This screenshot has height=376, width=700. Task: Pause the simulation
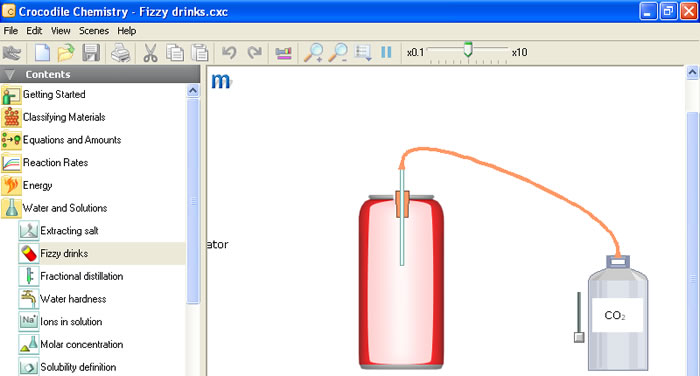click(x=387, y=52)
